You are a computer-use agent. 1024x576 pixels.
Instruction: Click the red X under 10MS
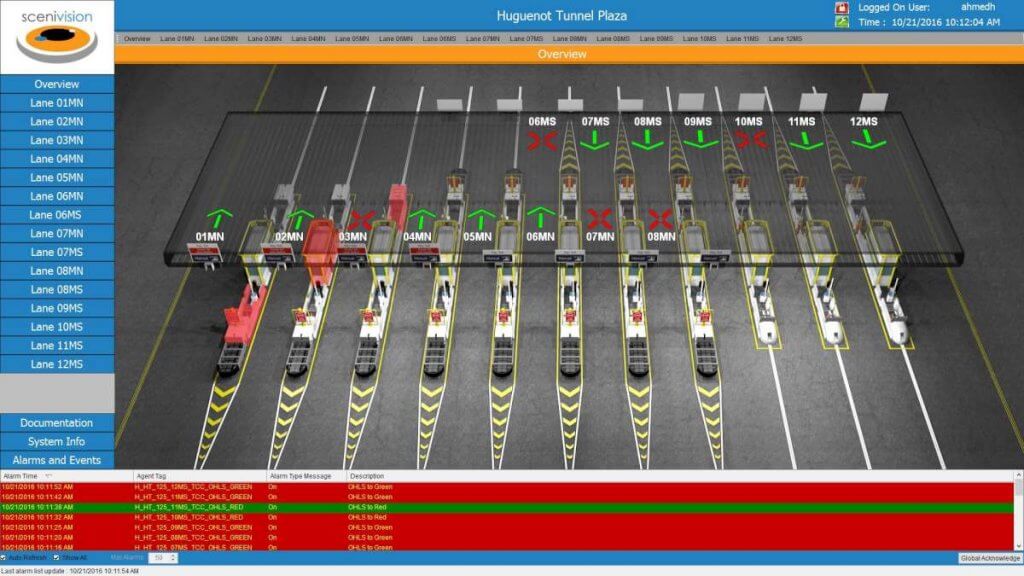[751, 139]
